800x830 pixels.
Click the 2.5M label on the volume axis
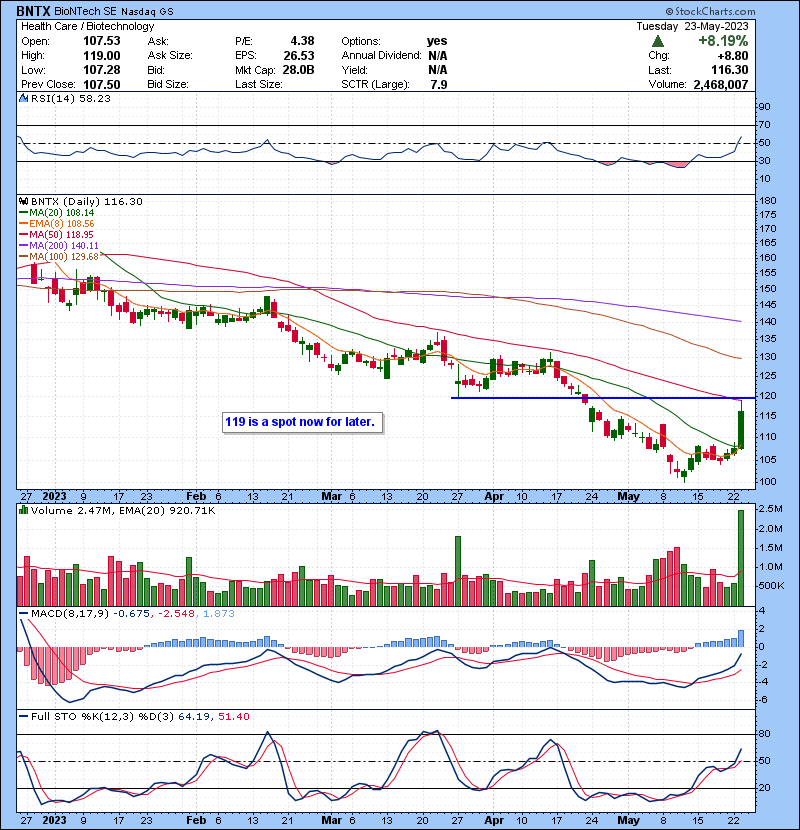(770, 509)
